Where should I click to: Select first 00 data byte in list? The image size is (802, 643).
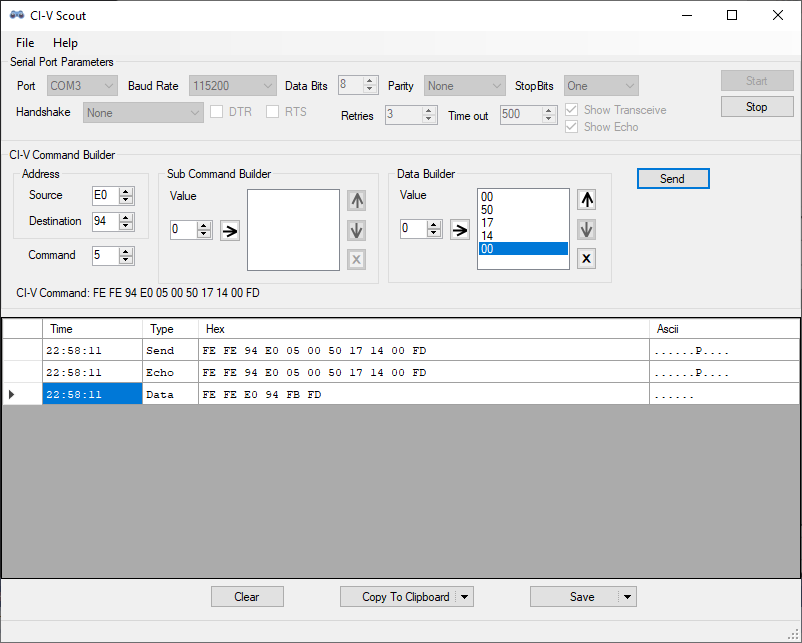pos(523,197)
